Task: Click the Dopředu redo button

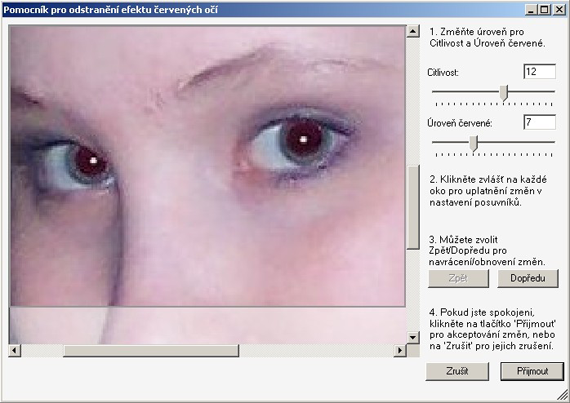Action: point(528,278)
